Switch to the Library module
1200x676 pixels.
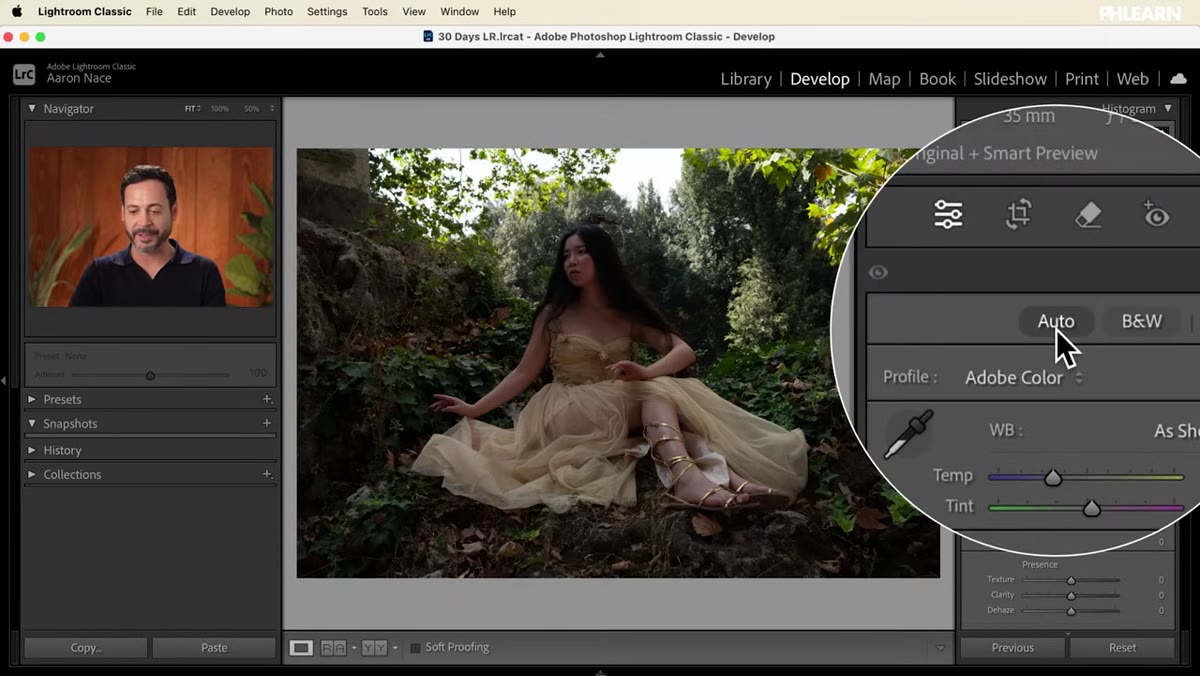pyautogui.click(x=746, y=79)
